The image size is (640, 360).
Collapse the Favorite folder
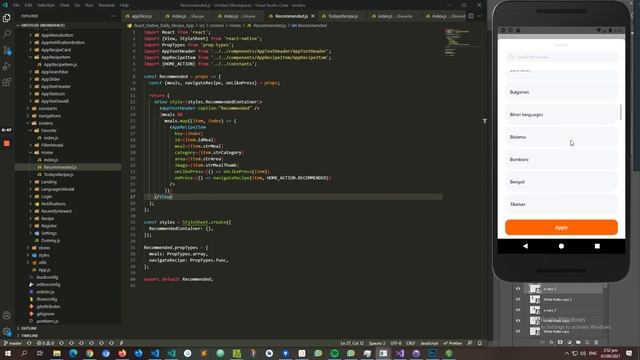tap(30, 130)
